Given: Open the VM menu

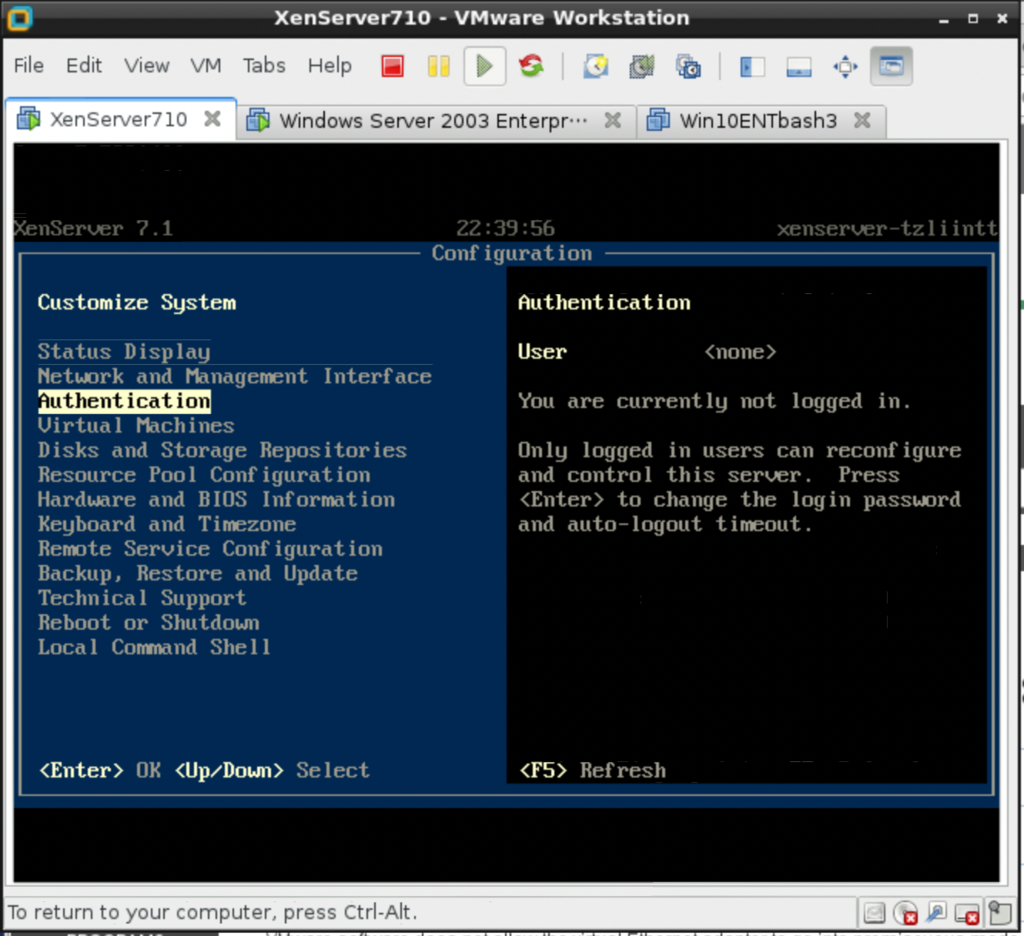Looking at the screenshot, I should [x=206, y=65].
